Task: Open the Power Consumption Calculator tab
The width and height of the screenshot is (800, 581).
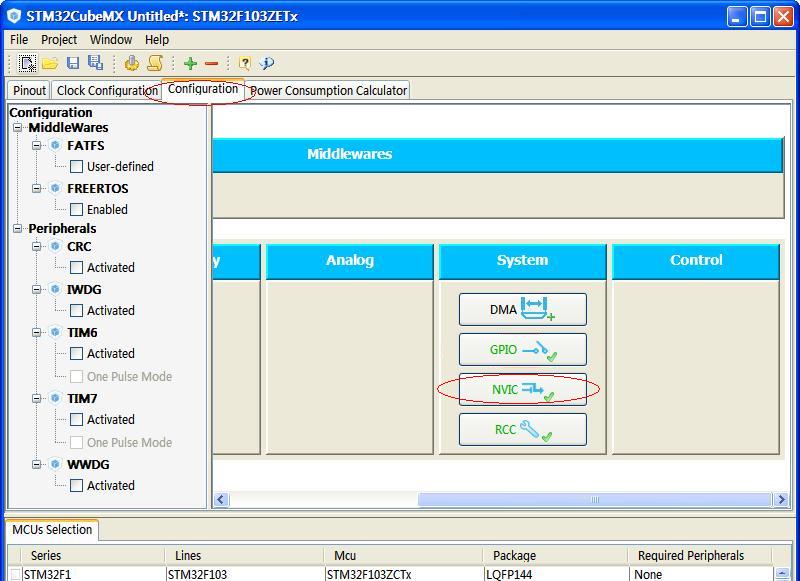Action: [x=328, y=90]
